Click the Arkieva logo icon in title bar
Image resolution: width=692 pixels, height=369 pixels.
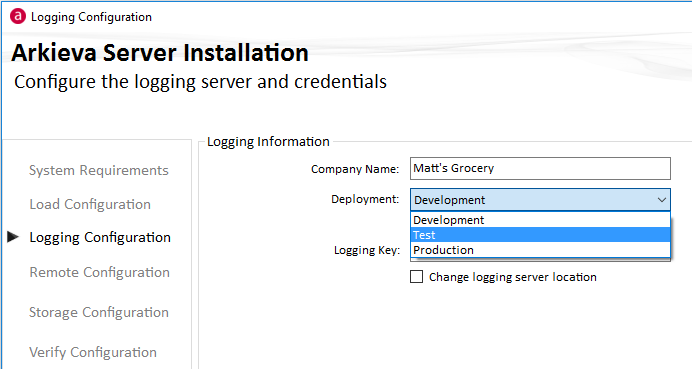tap(18, 17)
